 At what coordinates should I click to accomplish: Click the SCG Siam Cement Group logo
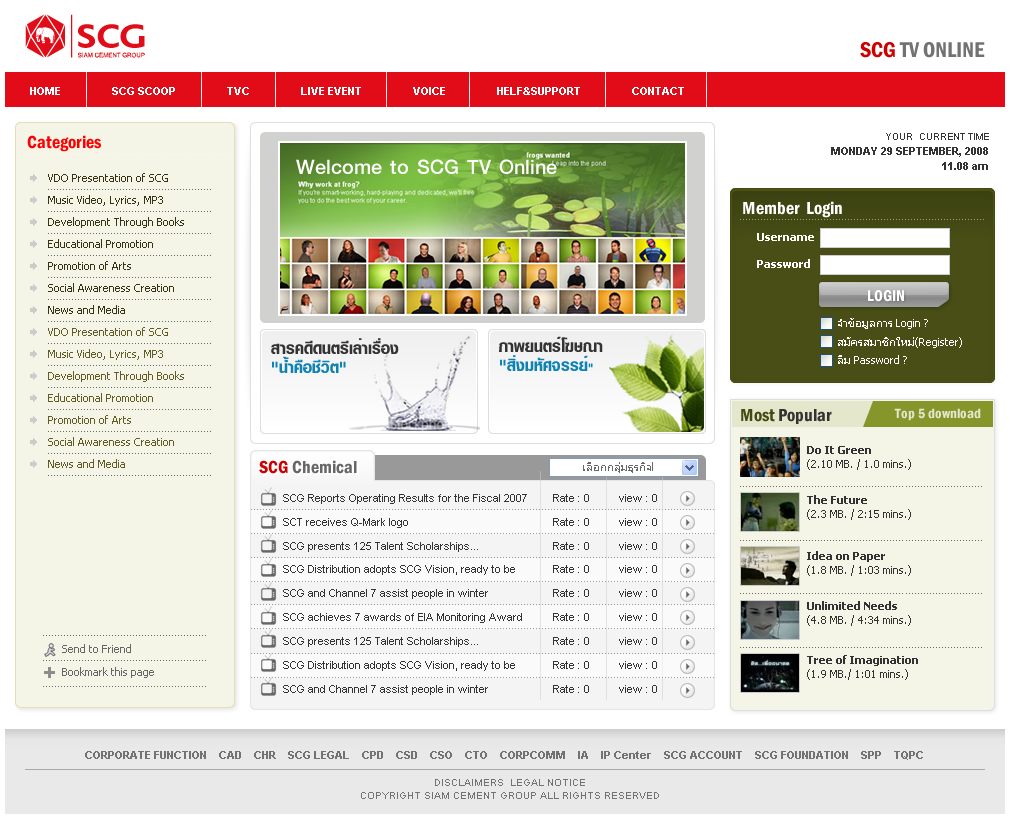(x=85, y=37)
